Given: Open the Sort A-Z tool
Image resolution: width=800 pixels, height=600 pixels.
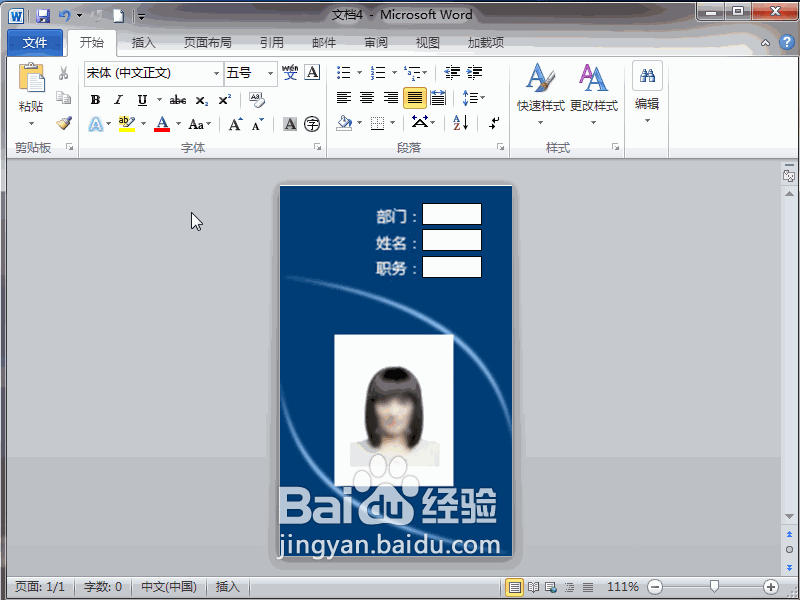Looking at the screenshot, I should click(459, 122).
